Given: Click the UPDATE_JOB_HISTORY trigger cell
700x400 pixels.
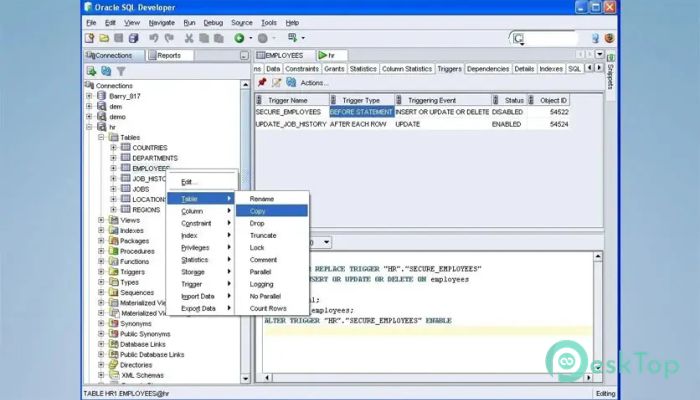Looking at the screenshot, I should (291, 124).
